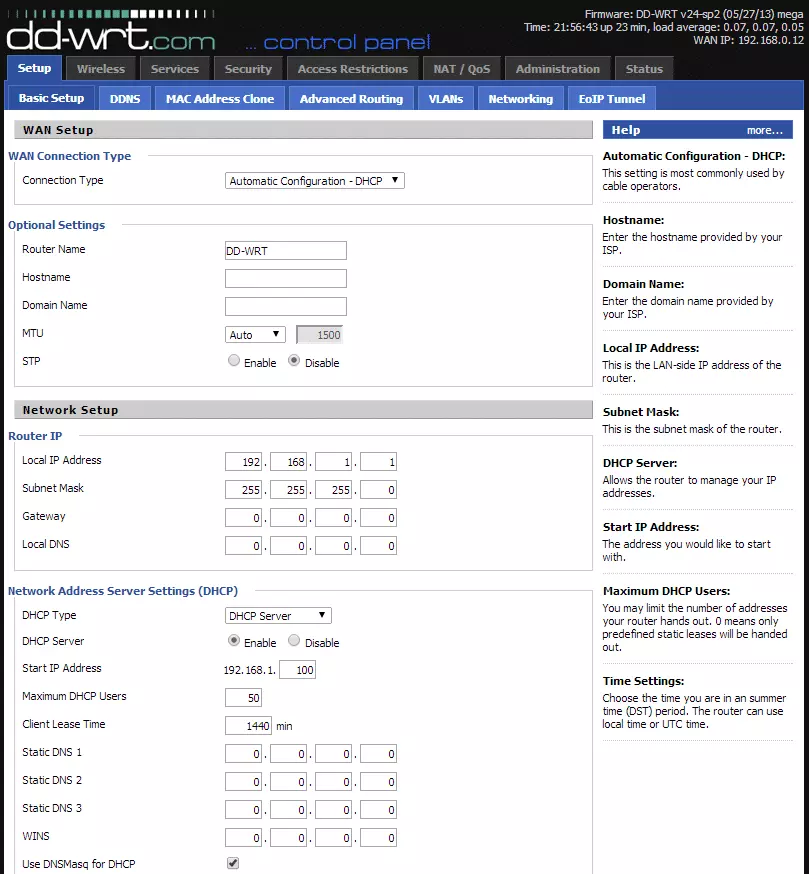Click the Client Lease Time field
This screenshot has width=809, height=874.
tap(249, 726)
